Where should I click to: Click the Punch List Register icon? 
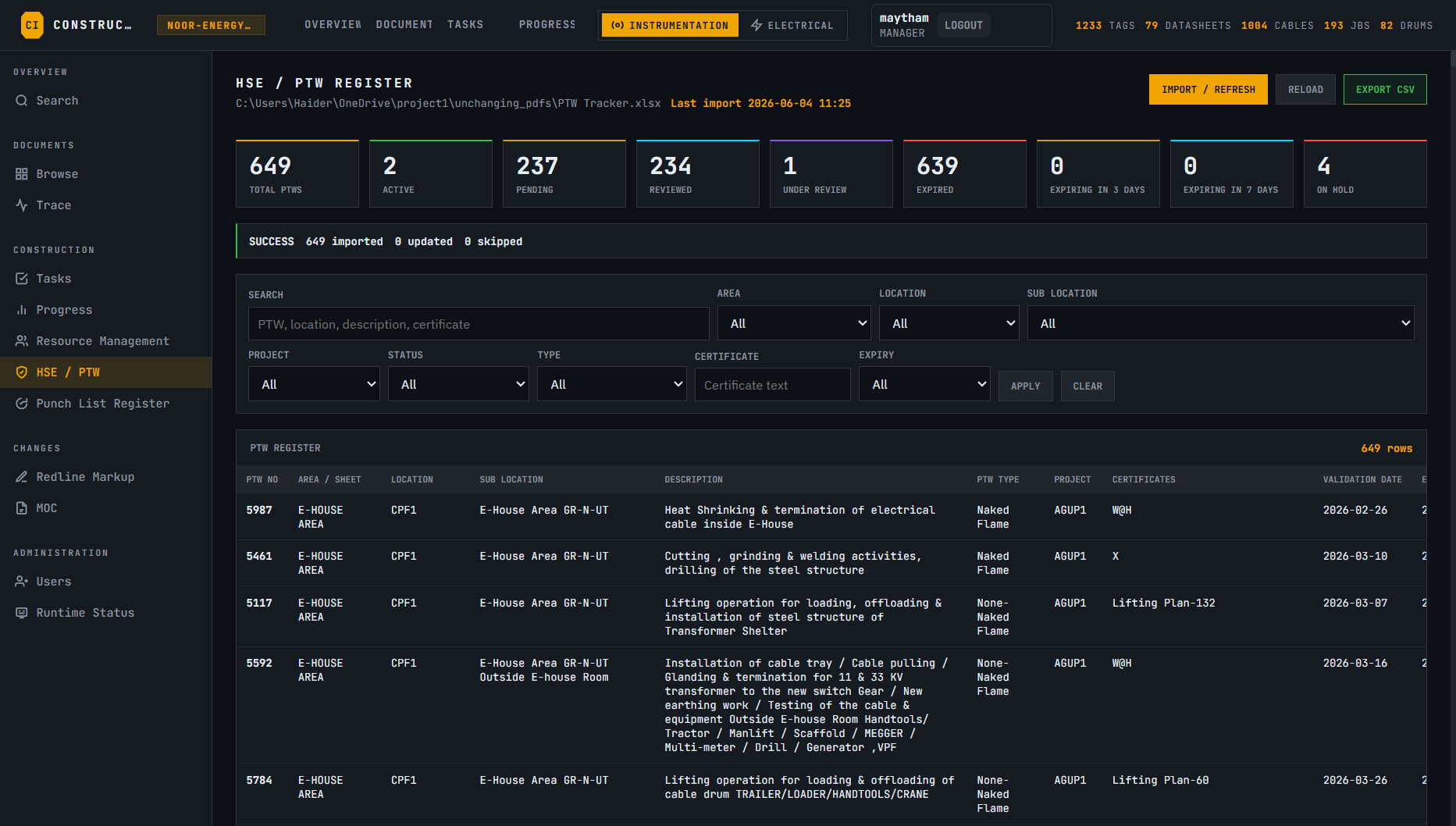22,404
